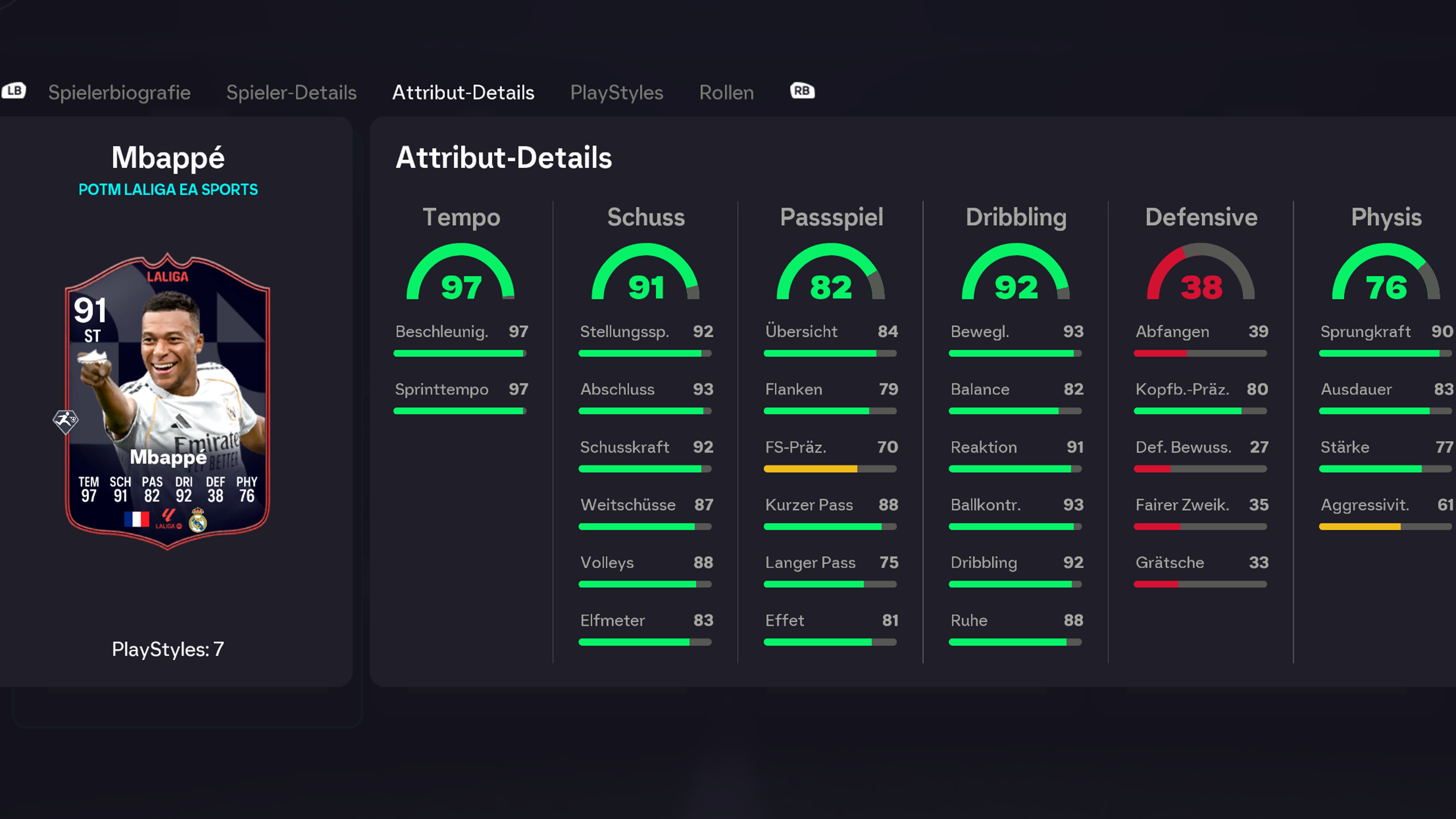The height and width of the screenshot is (819, 1456).
Task: Click the POTM LALIGA EA SPORTS label
Action: [168, 189]
